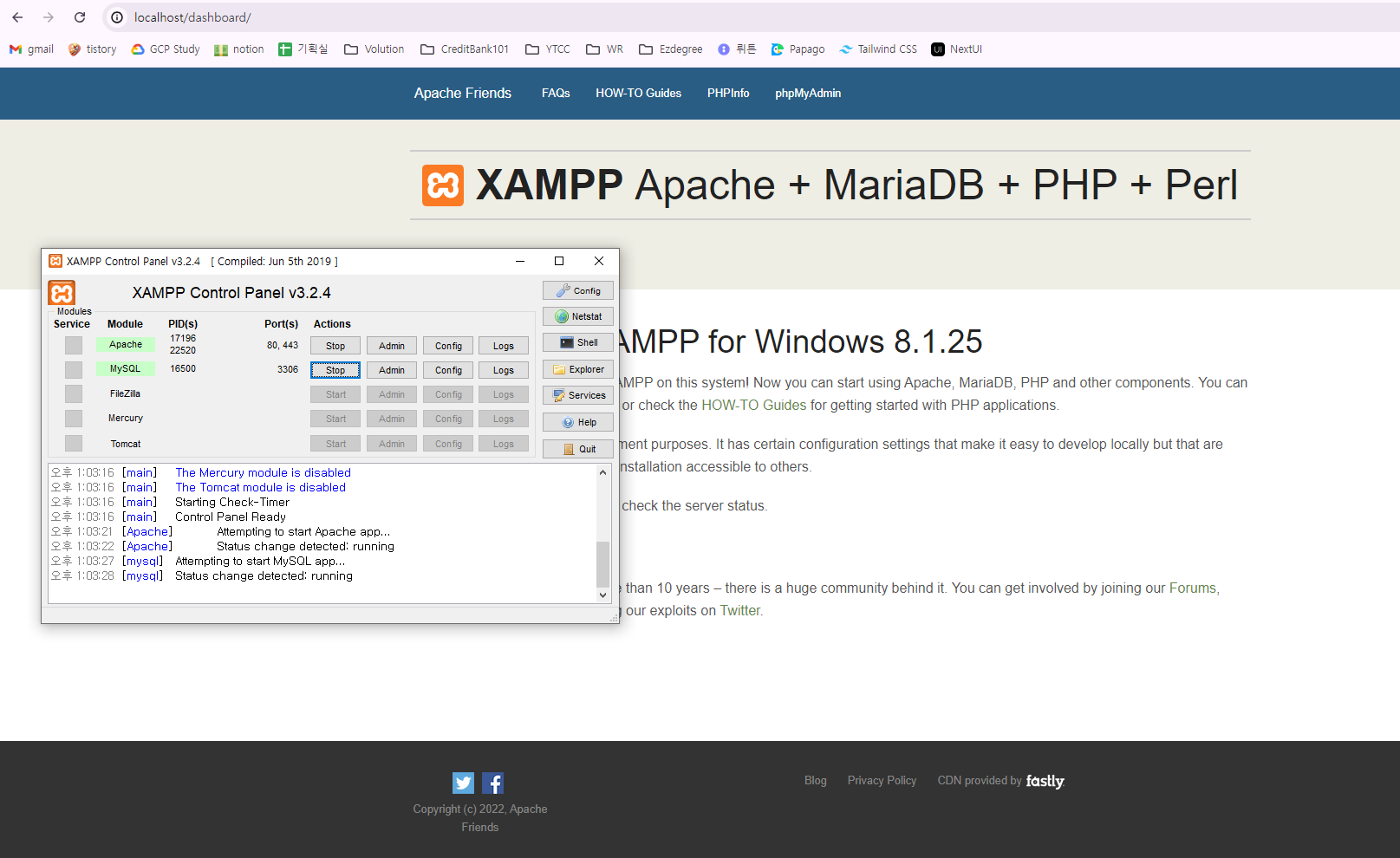Image resolution: width=1400 pixels, height=858 pixels.
Task: Click Apache module green label
Action: tap(126, 344)
